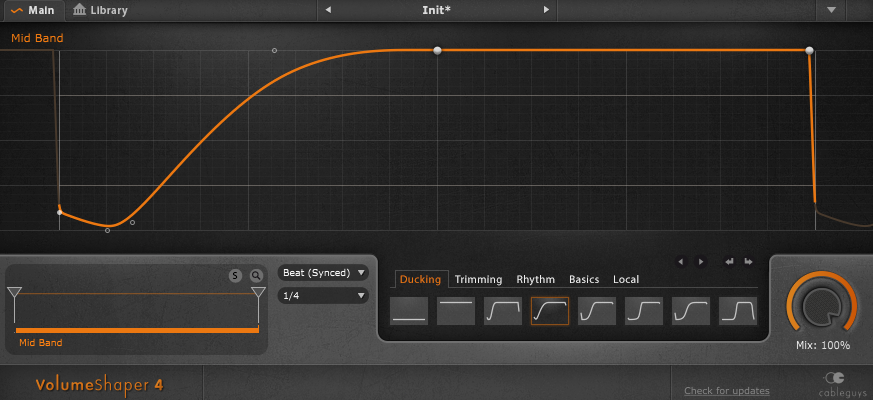Open the Ducking waveform tab

[x=420, y=279]
